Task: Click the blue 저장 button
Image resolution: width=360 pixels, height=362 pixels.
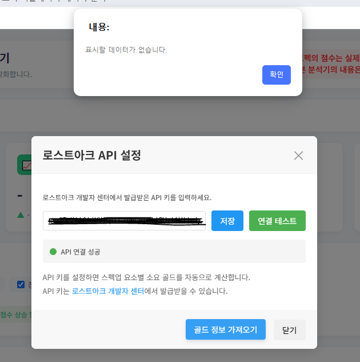Action: [227, 221]
